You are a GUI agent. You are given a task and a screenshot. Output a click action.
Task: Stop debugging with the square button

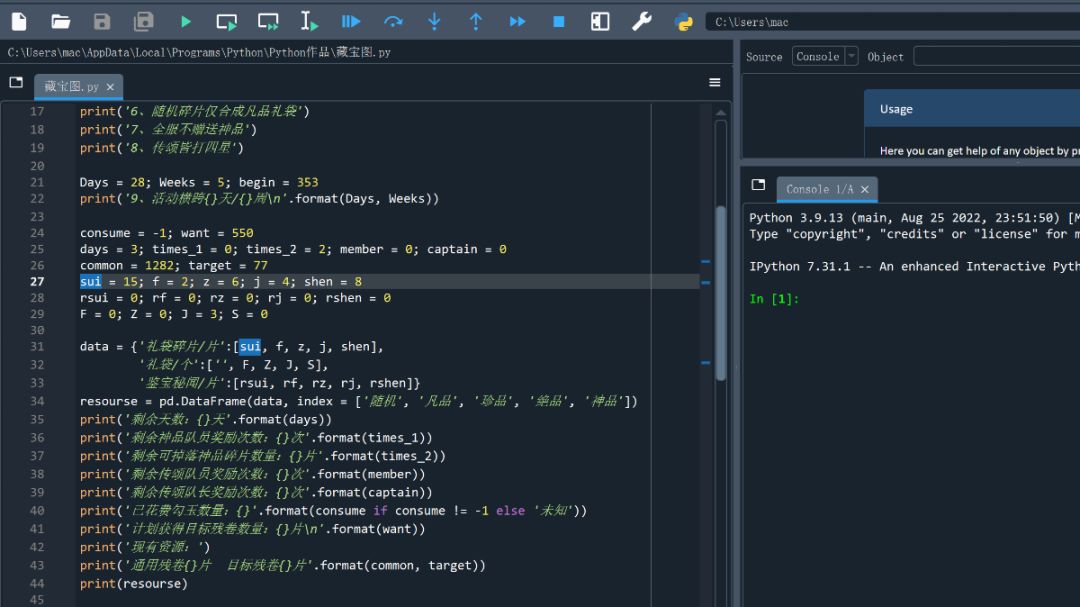tap(559, 21)
